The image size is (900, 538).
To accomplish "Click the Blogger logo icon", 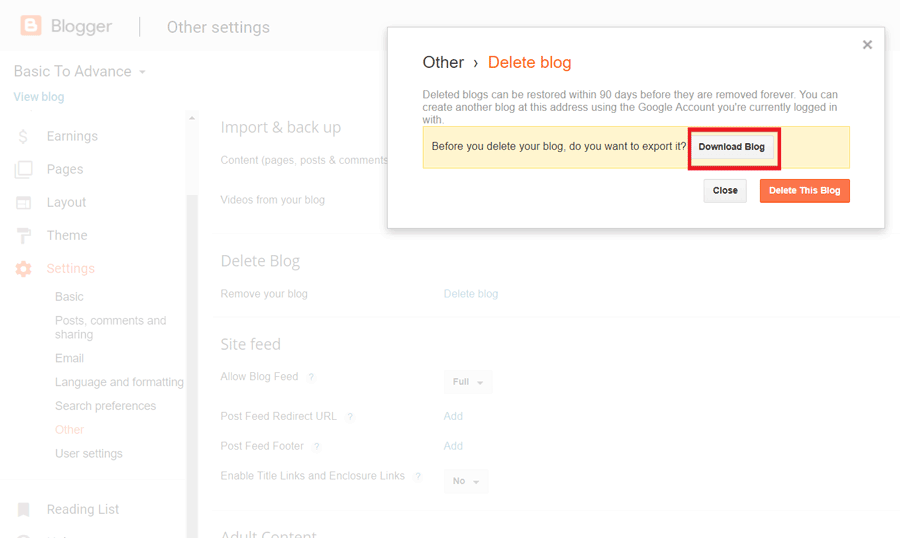I will pyautogui.click(x=31, y=26).
